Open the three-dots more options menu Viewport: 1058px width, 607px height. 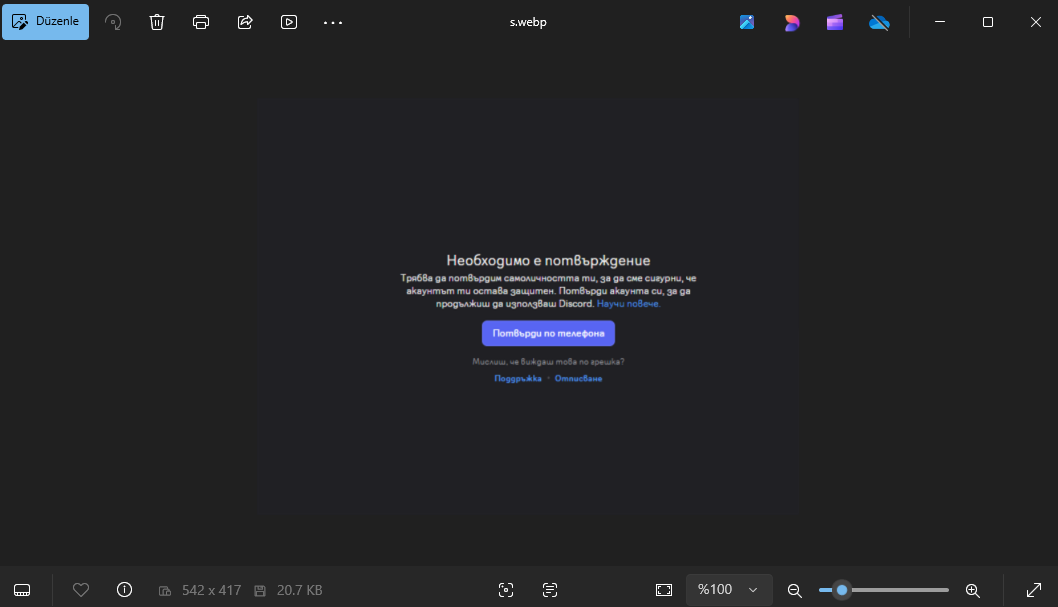(x=333, y=22)
